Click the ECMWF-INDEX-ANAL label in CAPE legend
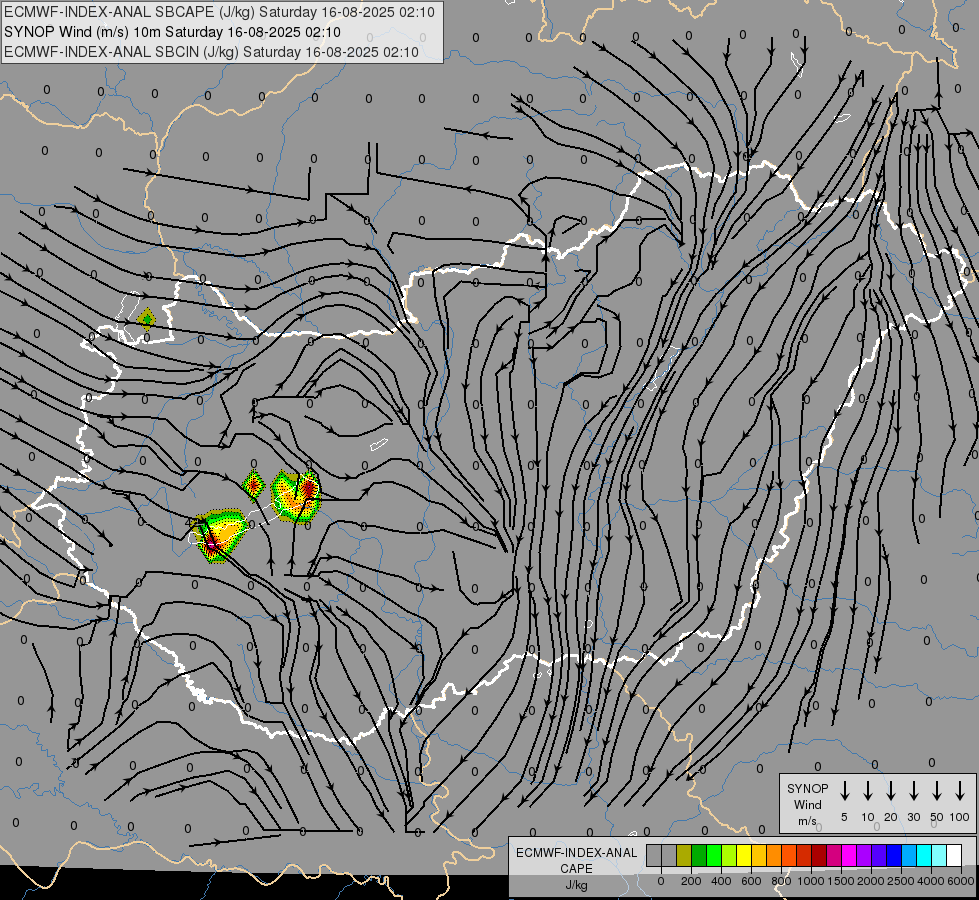This screenshot has height=900, width=979. [x=576, y=853]
